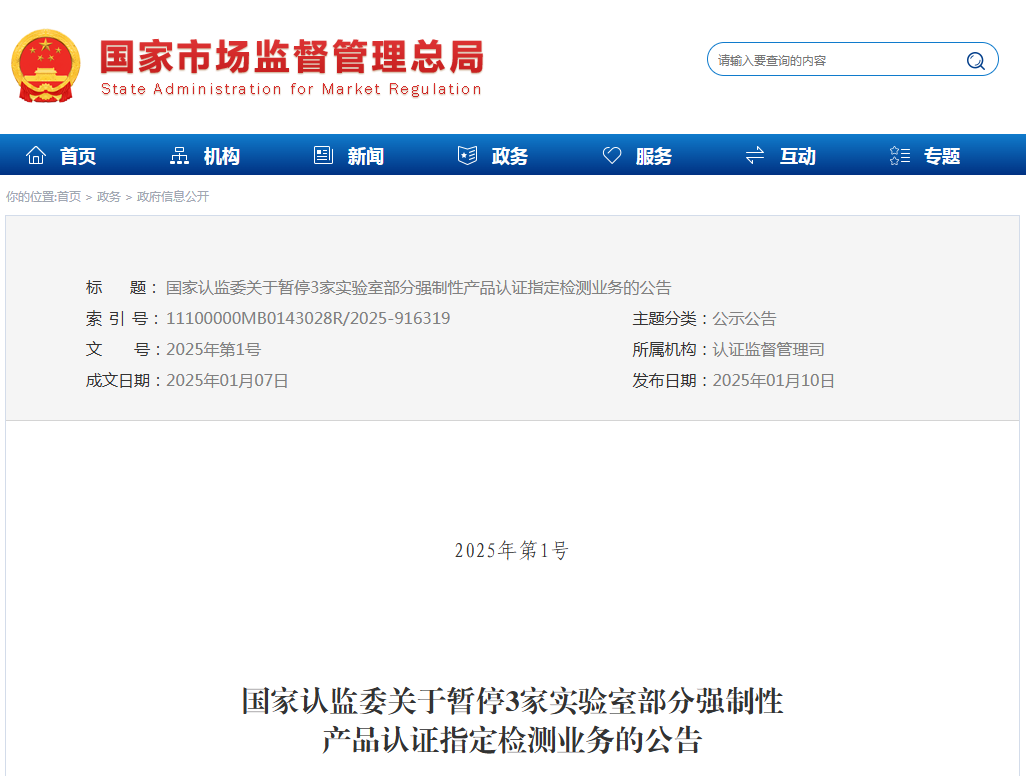Click the 政务 breadcrumb link
The height and width of the screenshot is (776, 1026).
[x=109, y=196]
